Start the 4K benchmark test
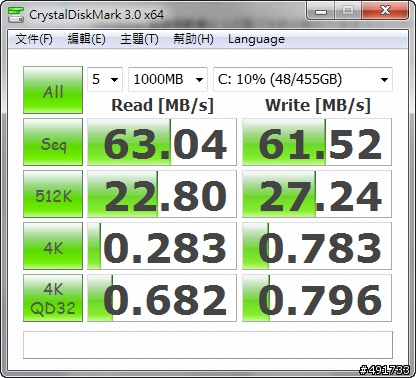The height and width of the screenshot is (378, 416). click(53, 246)
